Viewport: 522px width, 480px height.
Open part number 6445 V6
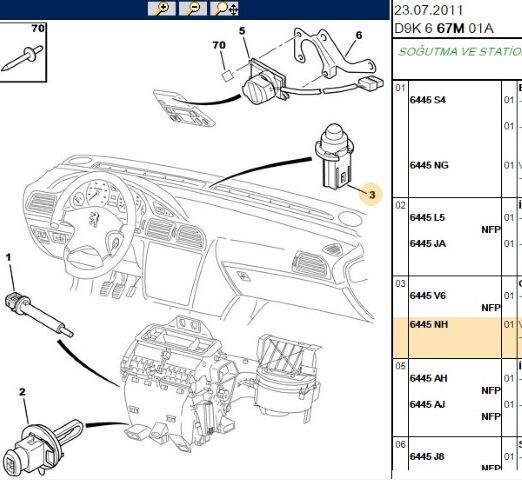428,296
